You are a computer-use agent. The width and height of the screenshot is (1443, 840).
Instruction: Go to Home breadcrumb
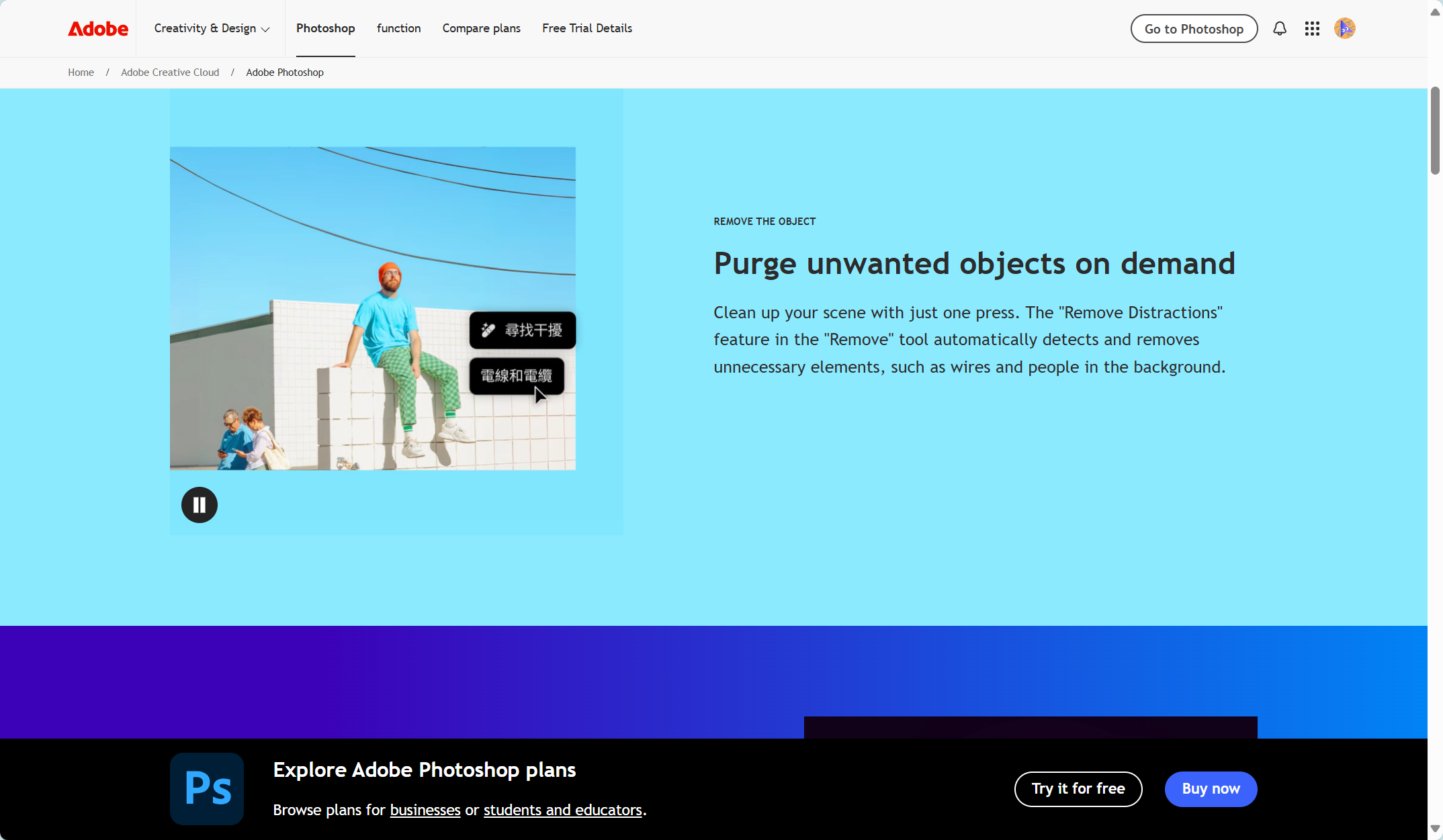click(x=81, y=73)
